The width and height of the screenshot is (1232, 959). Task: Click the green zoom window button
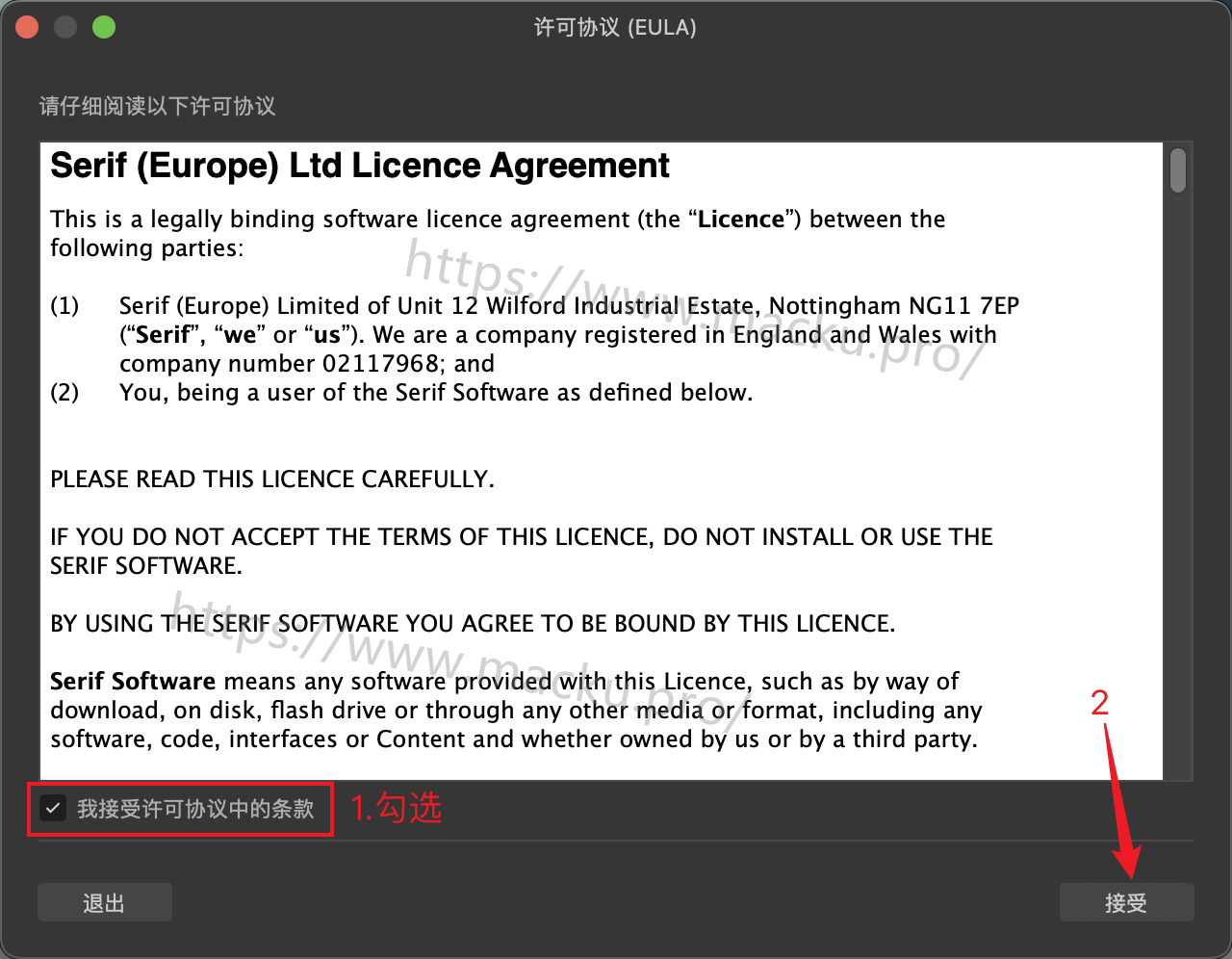104,27
